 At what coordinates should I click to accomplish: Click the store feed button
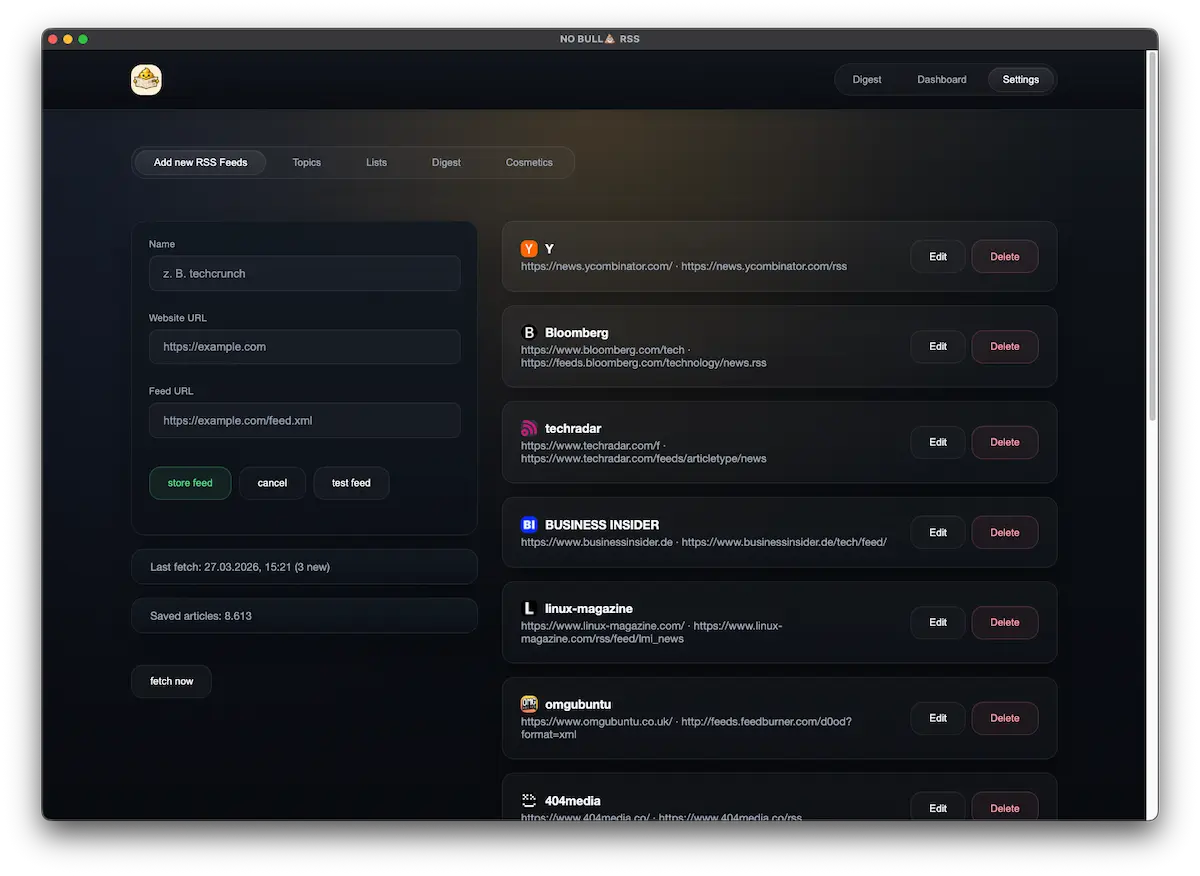[x=190, y=483]
